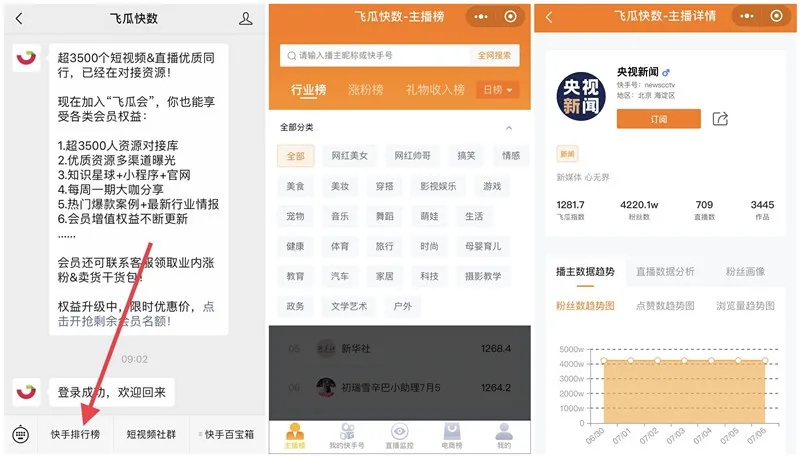The width and height of the screenshot is (800, 457).
Task: Tap the 央视新闻 avatar
Action: [581, 97]
